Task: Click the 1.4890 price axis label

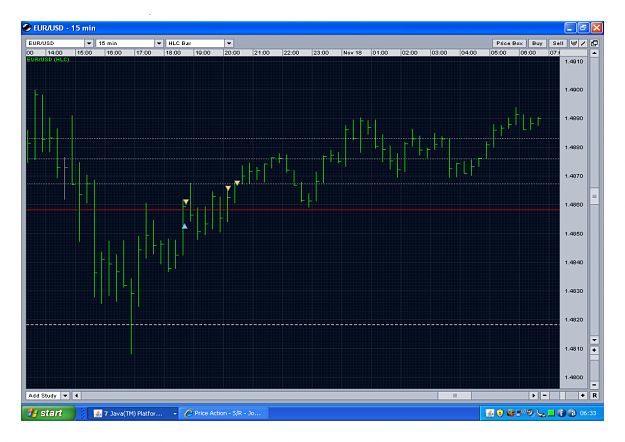Action: [574, 118]
